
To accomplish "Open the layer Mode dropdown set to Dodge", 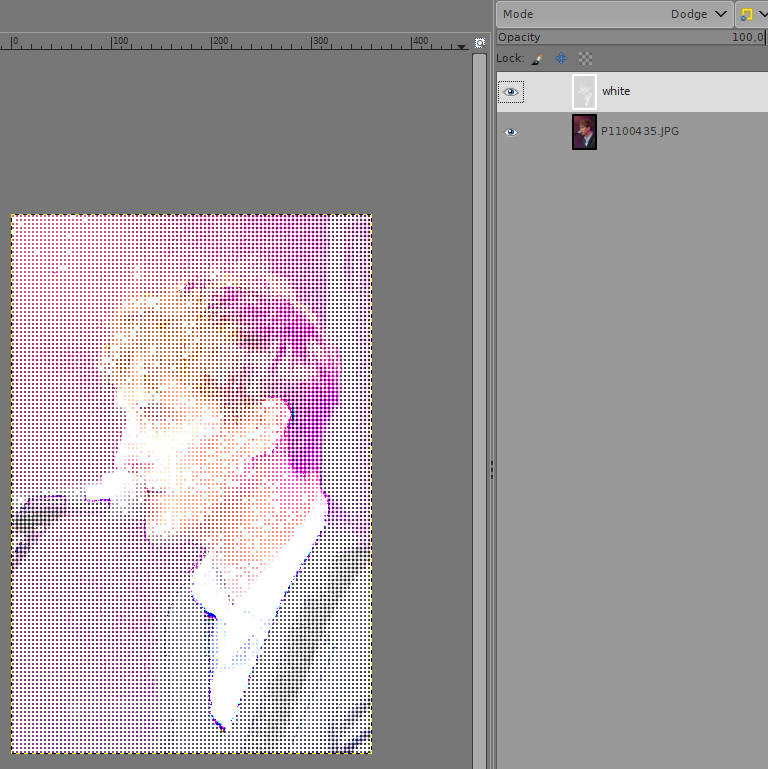I will 614,14.
